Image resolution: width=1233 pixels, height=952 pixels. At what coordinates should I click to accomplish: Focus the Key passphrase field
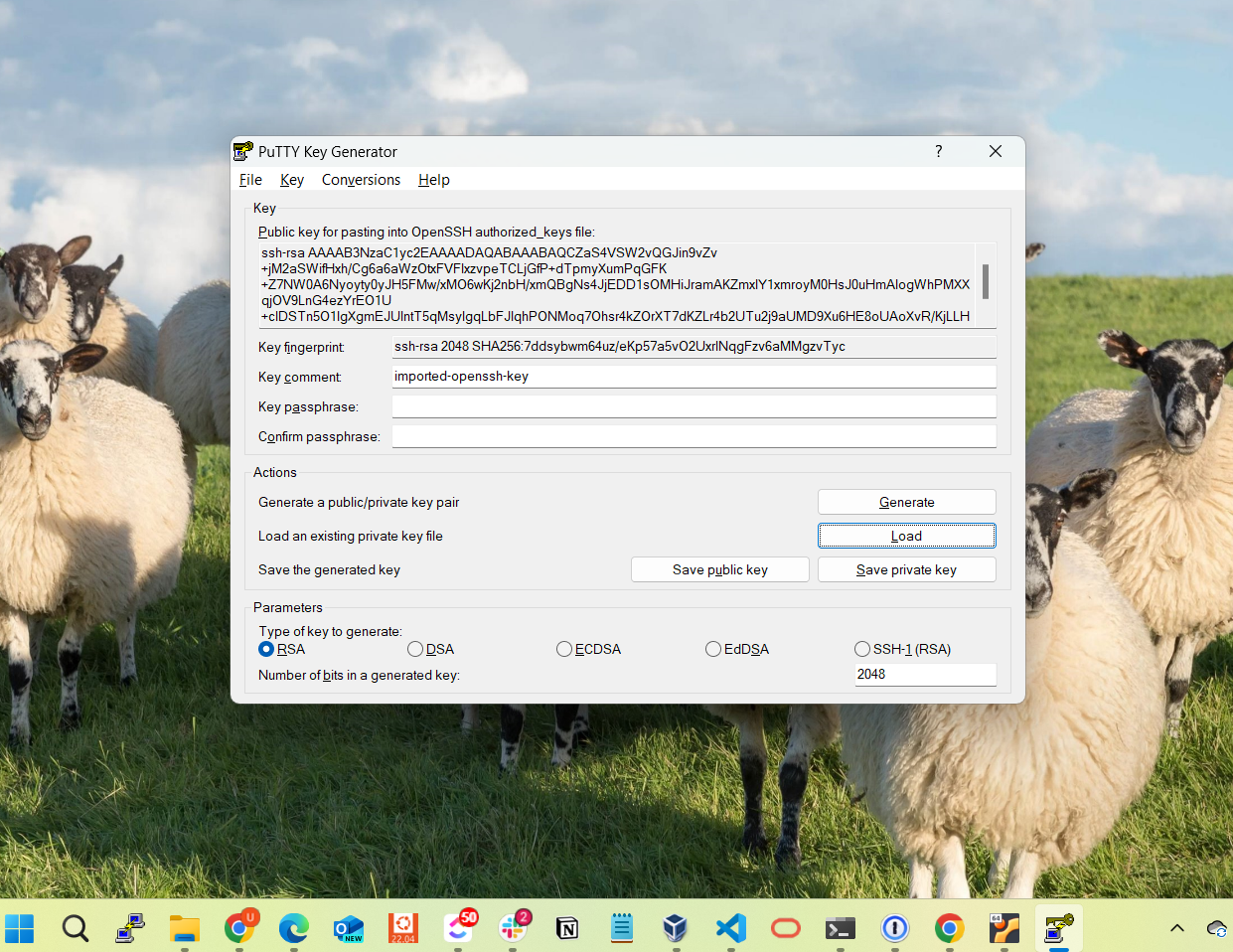694,405
